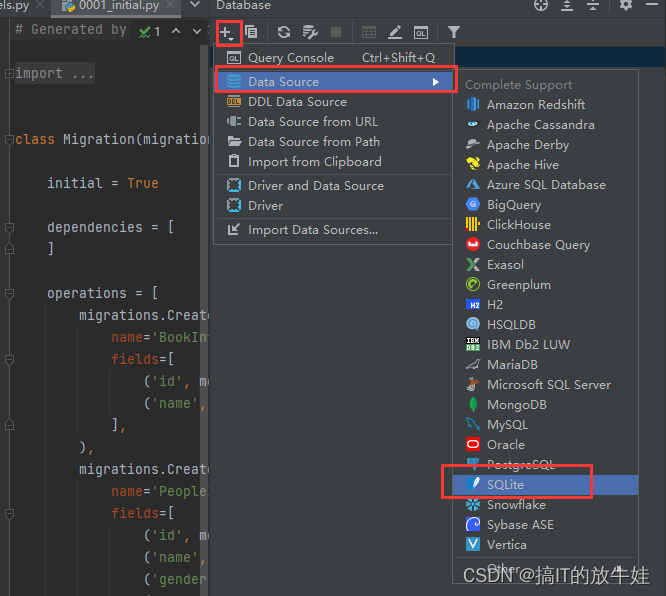
Task: Choose Amazon Redshift data source
Action: [546, 105]
